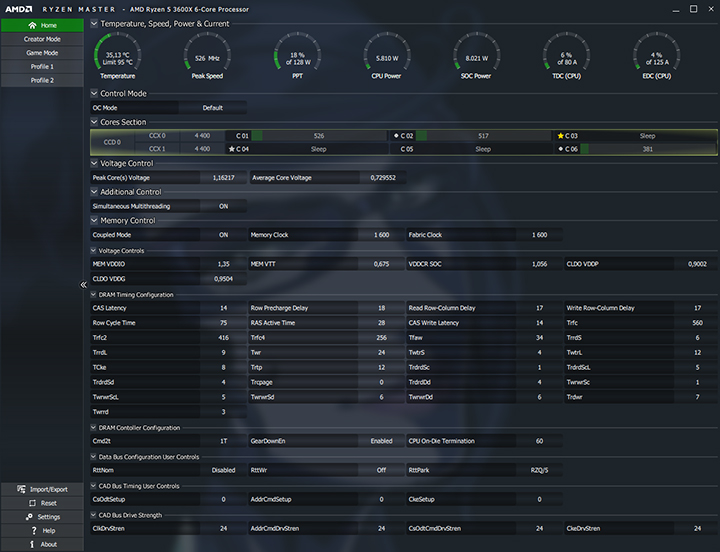Image resolution: width=720 pixels, height=552 pixels.
Task: Click the Peak Speed gauge
Action: pos(207,56)
